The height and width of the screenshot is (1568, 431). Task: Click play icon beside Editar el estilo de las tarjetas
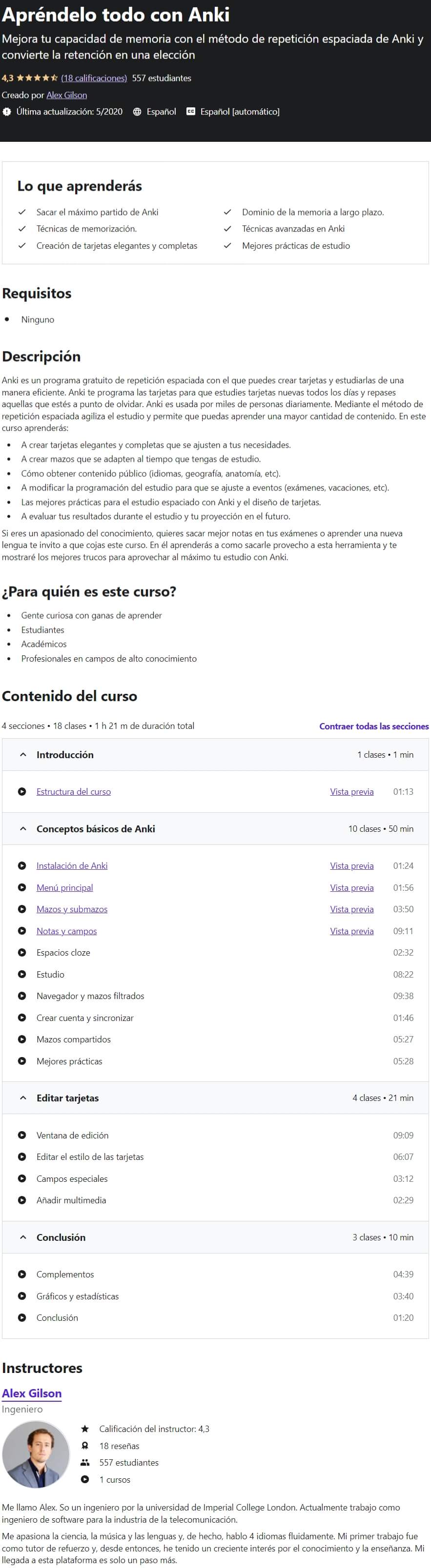(22, 1156)
